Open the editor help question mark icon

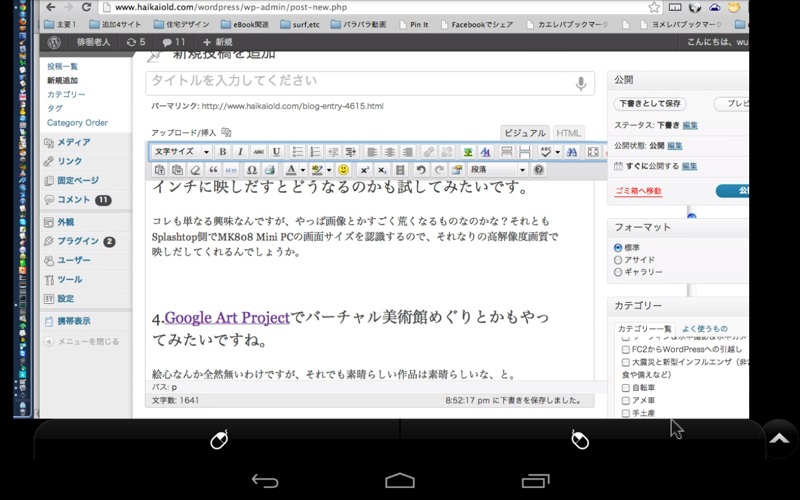(x=538, y=169)
